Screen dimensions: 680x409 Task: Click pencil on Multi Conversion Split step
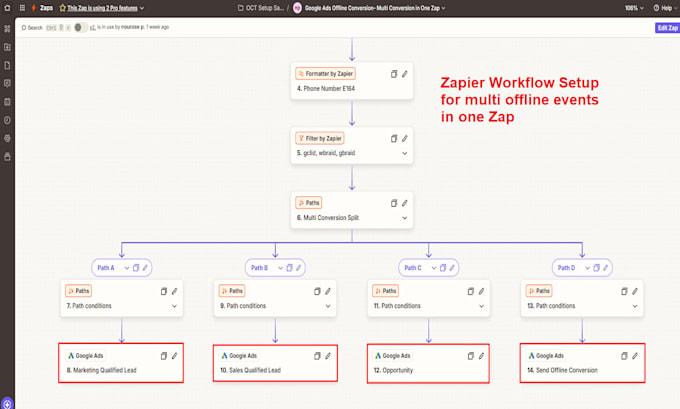[x=405, y=203]
